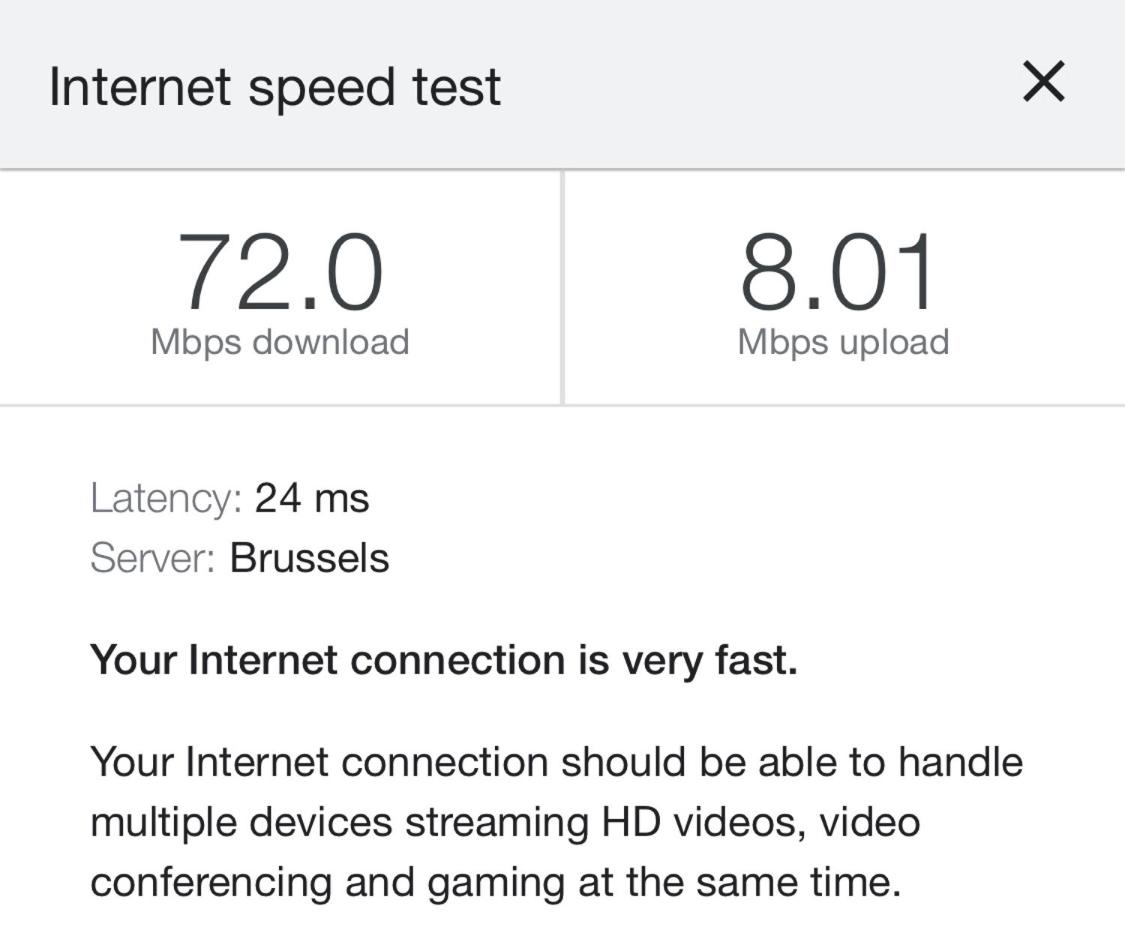The image size is (1125, 933).
Task: Select the Brussels server name
Action: pyautogui.click(x=309, y=558)
